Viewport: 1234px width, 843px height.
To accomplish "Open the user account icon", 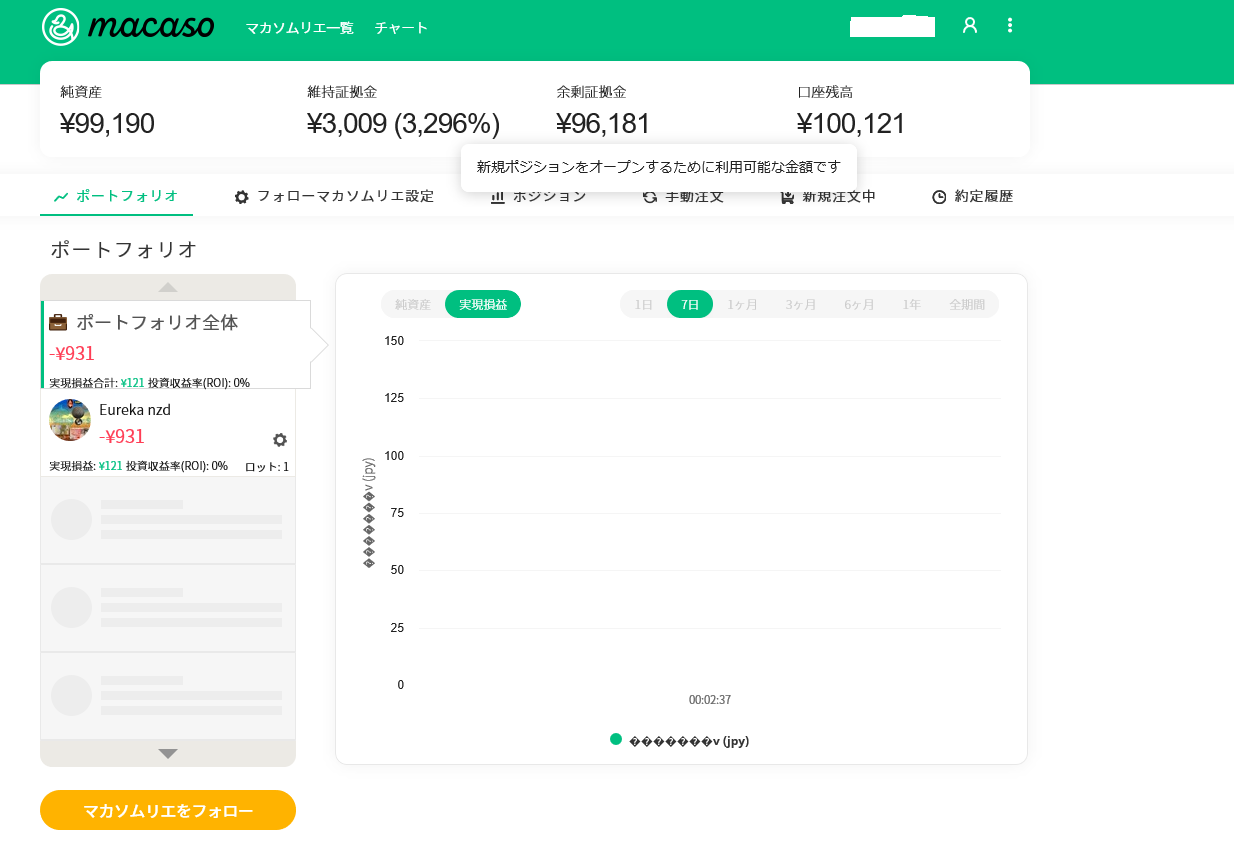I will point(969,26).
